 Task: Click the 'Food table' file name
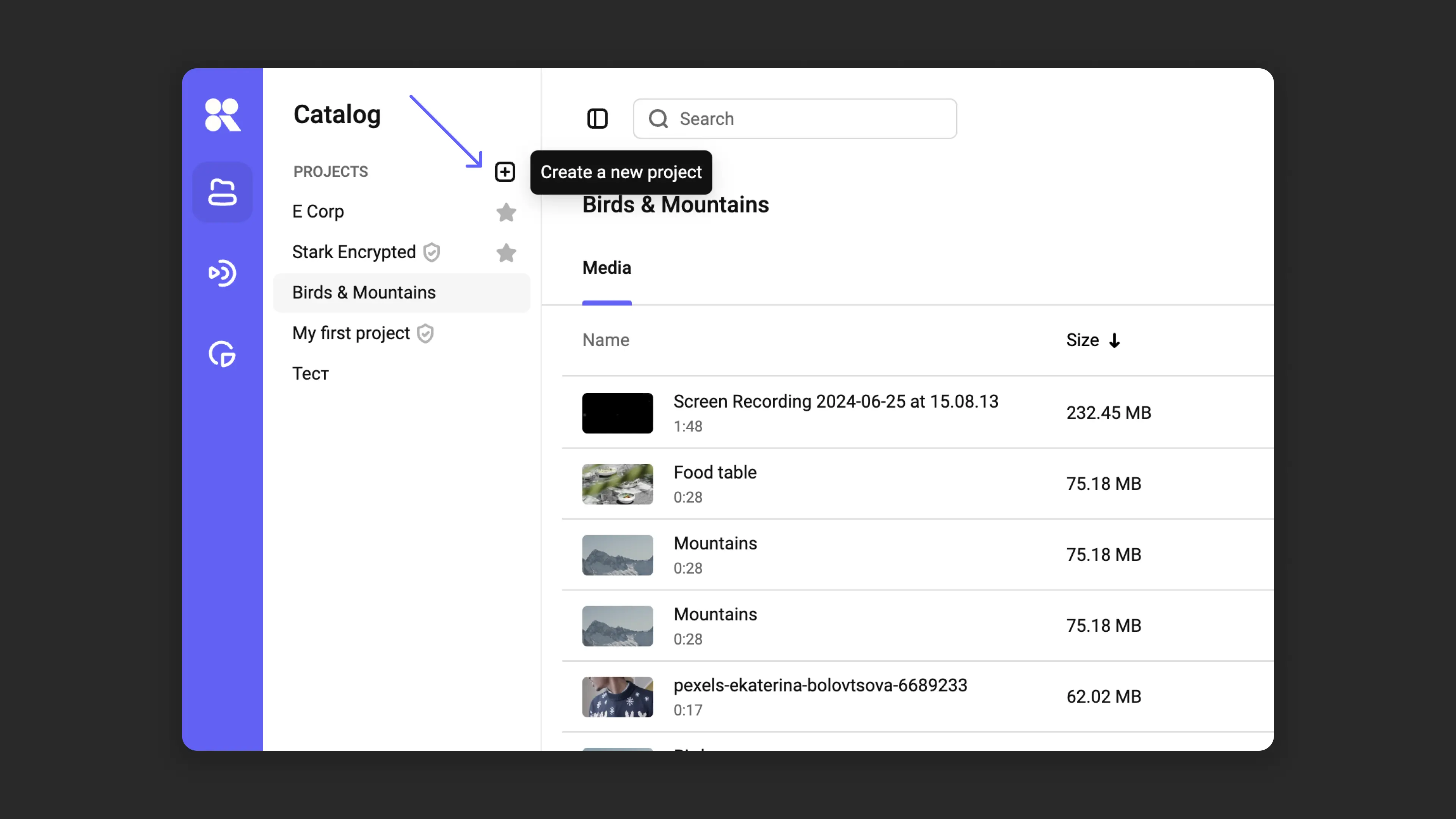click(x=715, y=472)
